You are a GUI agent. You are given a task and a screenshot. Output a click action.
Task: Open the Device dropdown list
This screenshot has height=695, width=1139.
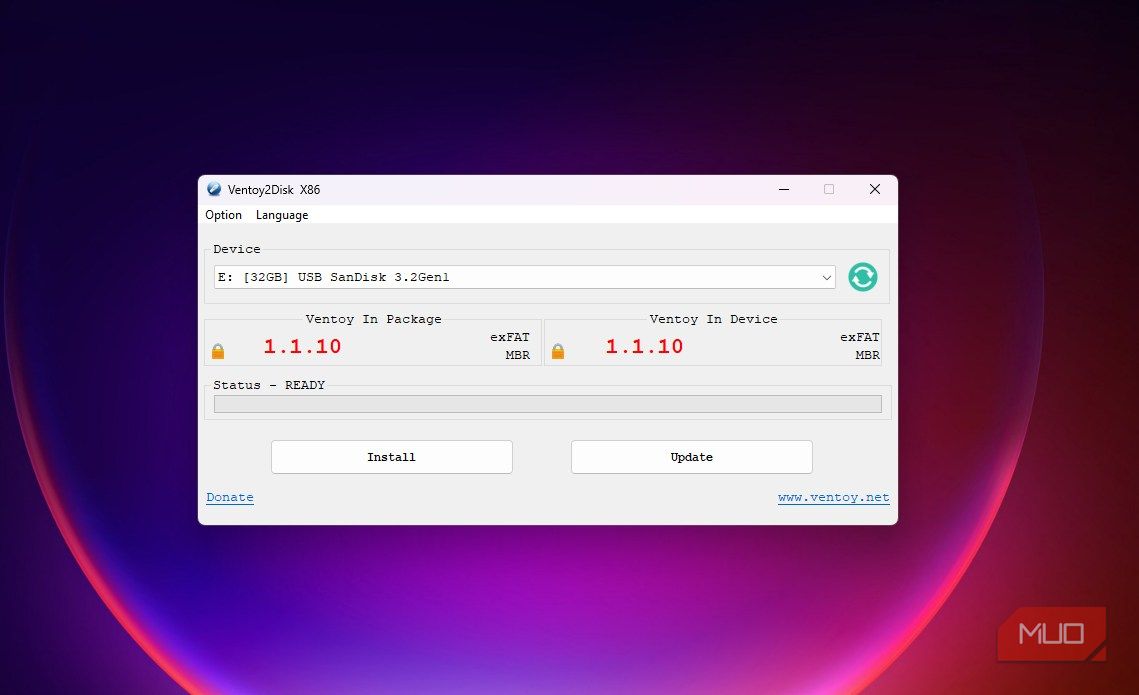(x=524, y=277)
